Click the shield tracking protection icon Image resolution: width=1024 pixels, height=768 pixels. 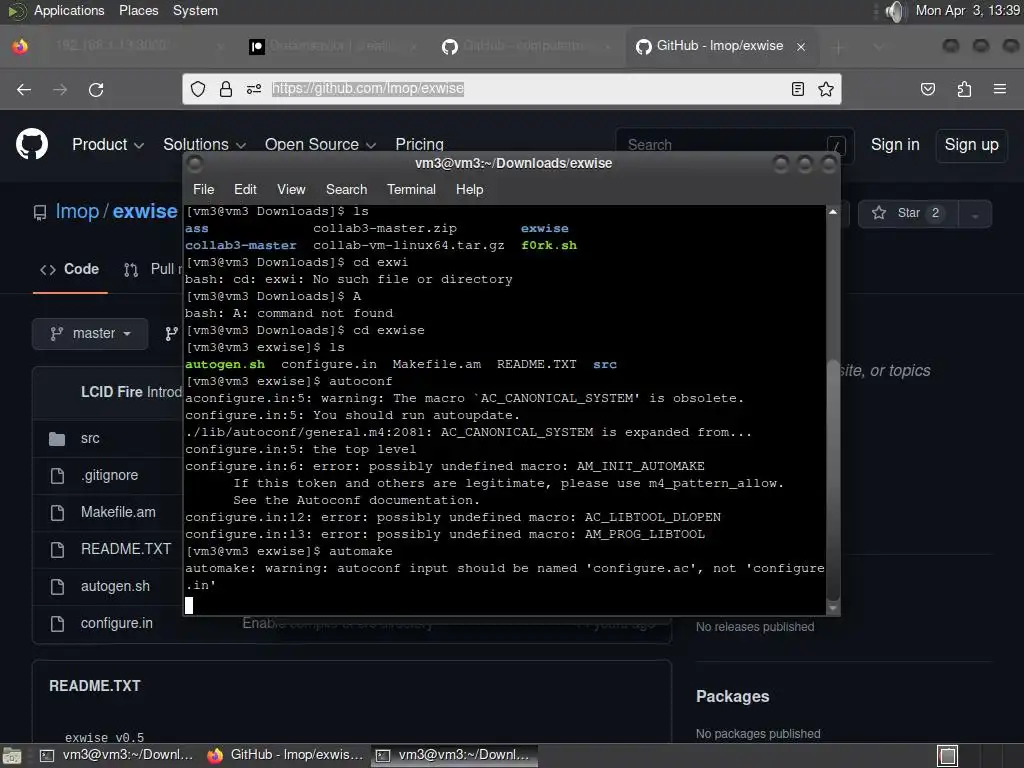pyautogui.click(x=198, y=89)
